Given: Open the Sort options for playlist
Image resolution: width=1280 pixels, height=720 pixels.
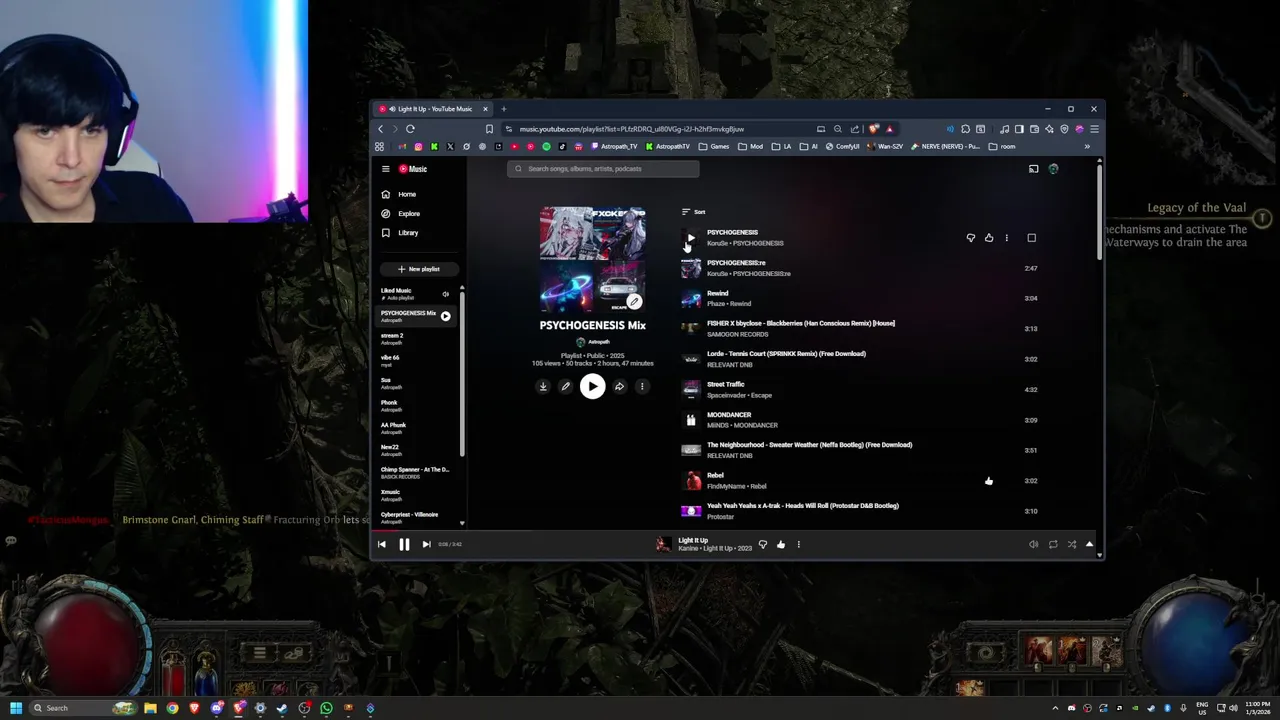Looking at the screenshot, I should [693, 212].
